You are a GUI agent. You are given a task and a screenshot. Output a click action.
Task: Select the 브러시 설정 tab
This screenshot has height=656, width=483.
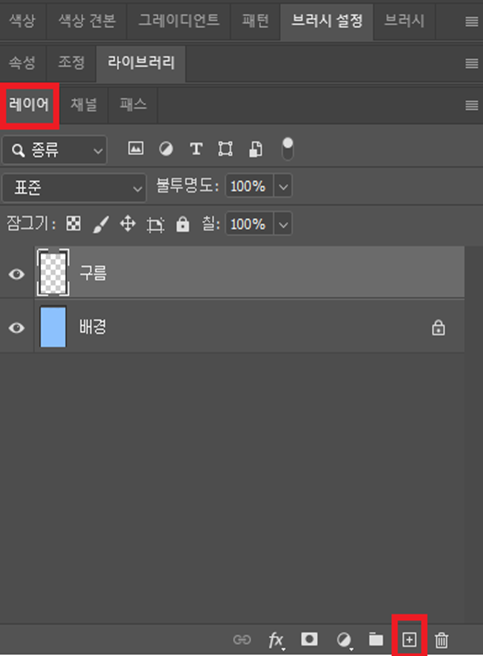point(327,20)
